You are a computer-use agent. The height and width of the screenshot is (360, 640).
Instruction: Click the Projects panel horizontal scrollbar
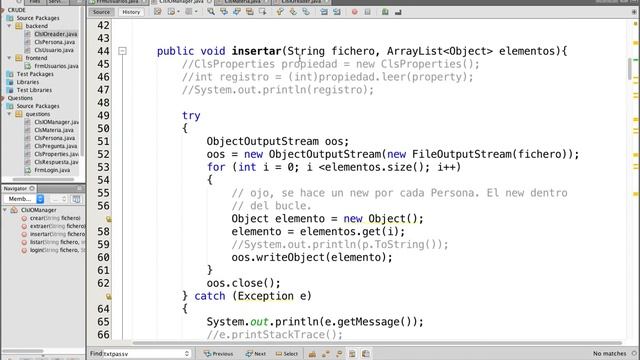pos(43,179)
